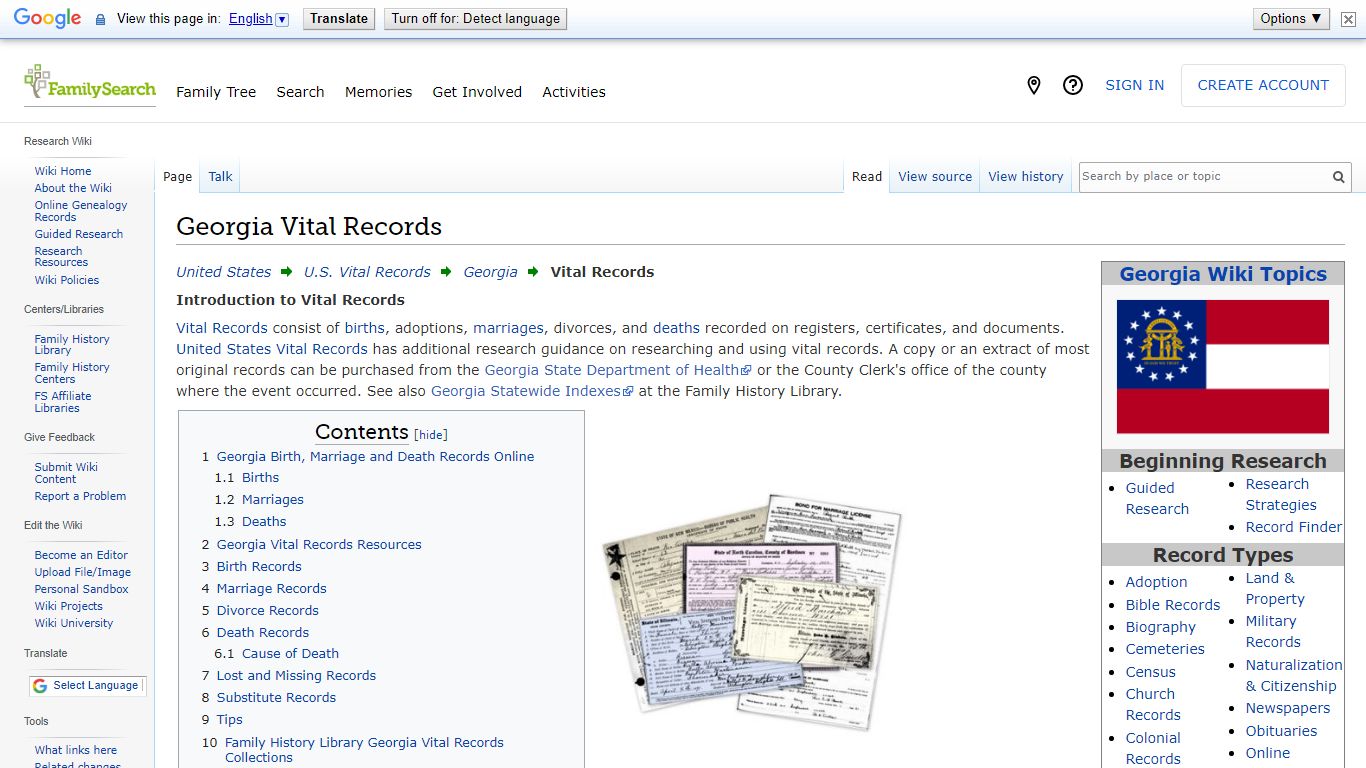Switch to the Talk tab
The width and height of the screenshot is (1366, 768).
click(x=220, y=177)
